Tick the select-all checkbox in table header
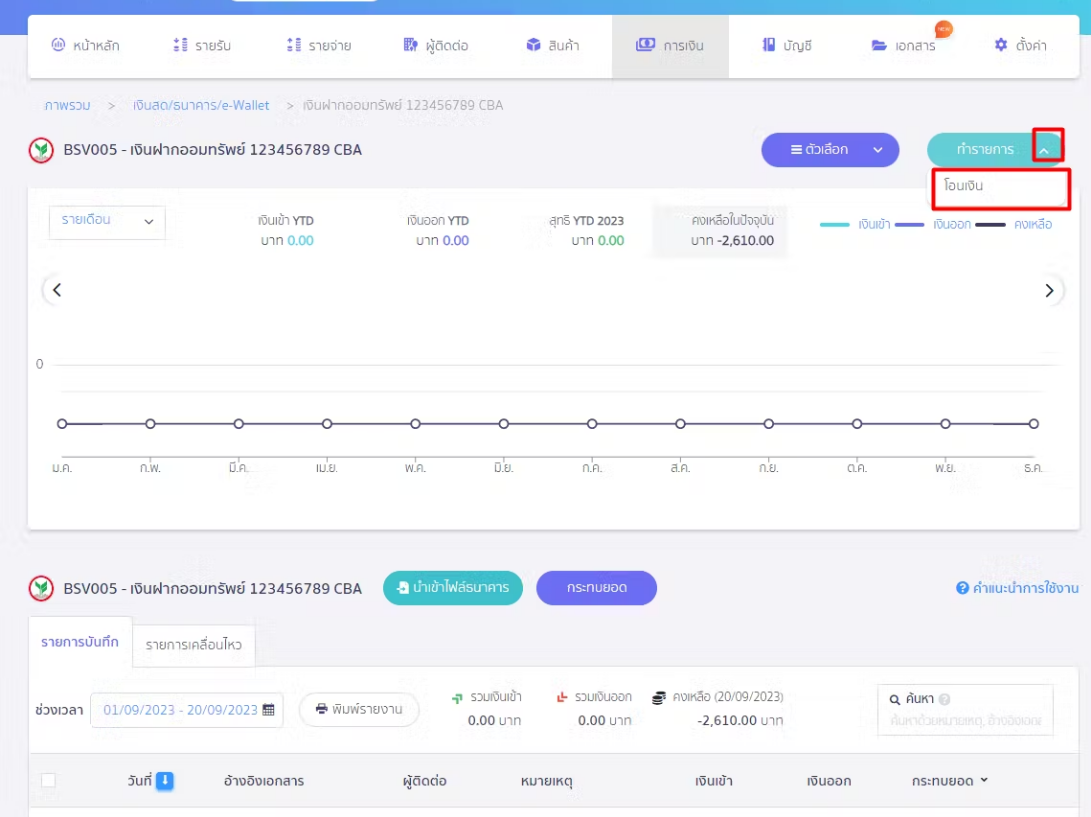This screenshot has width=1091, height=817. pos(48,781)
